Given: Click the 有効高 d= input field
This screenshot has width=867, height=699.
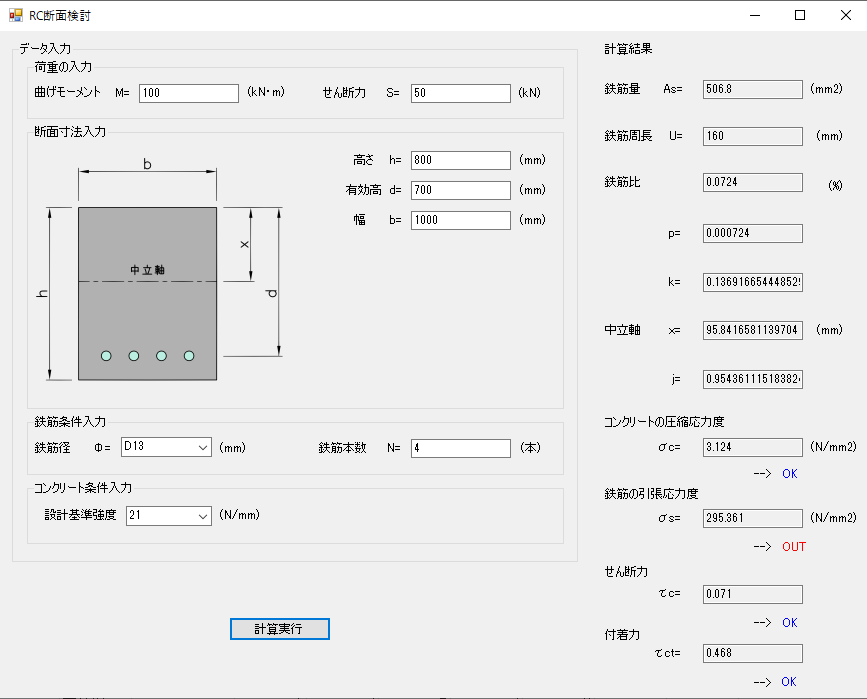Looking at the screenshot, I should [461, 190].
